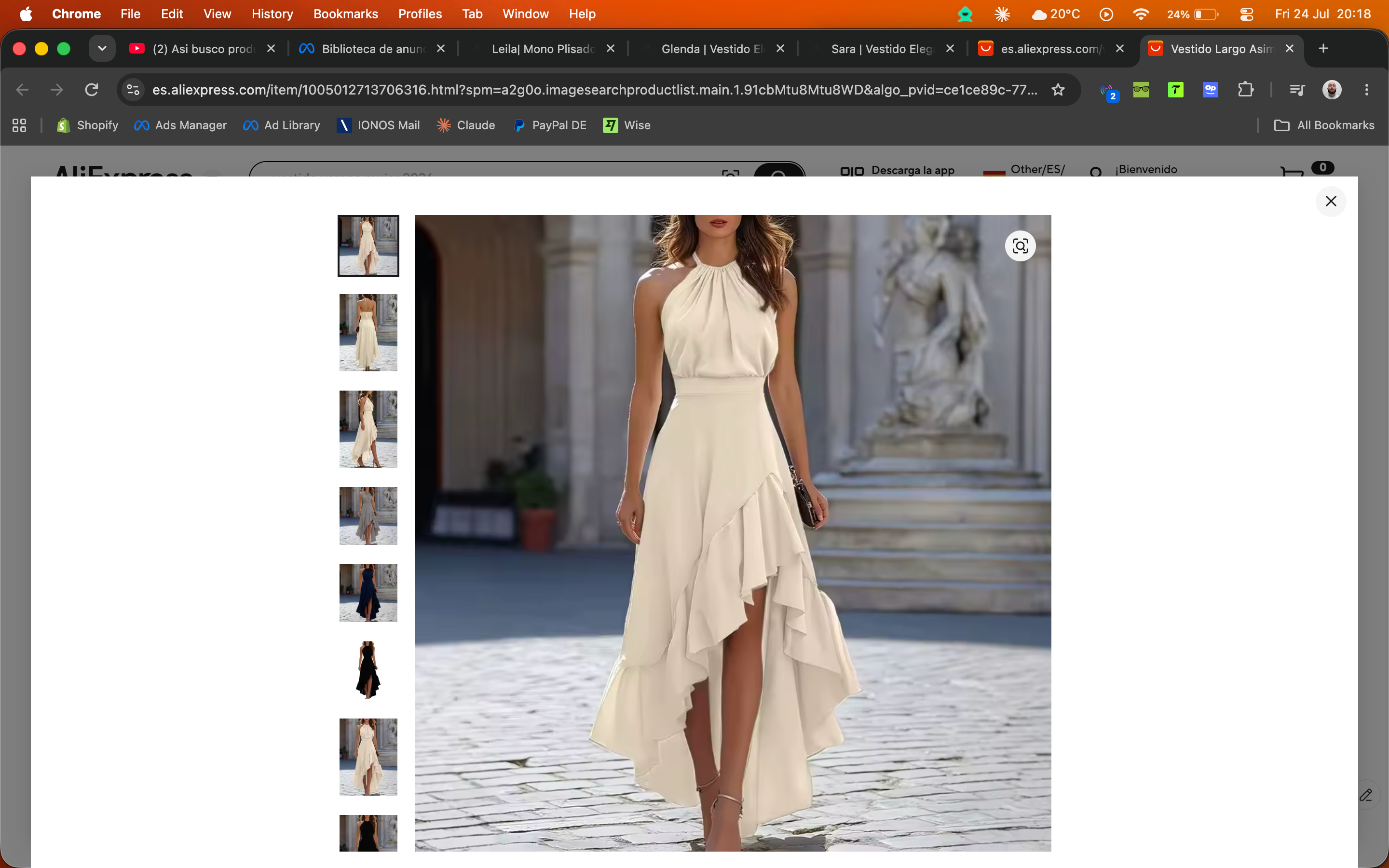Open the Ad Library bookmark

[281, 125]
